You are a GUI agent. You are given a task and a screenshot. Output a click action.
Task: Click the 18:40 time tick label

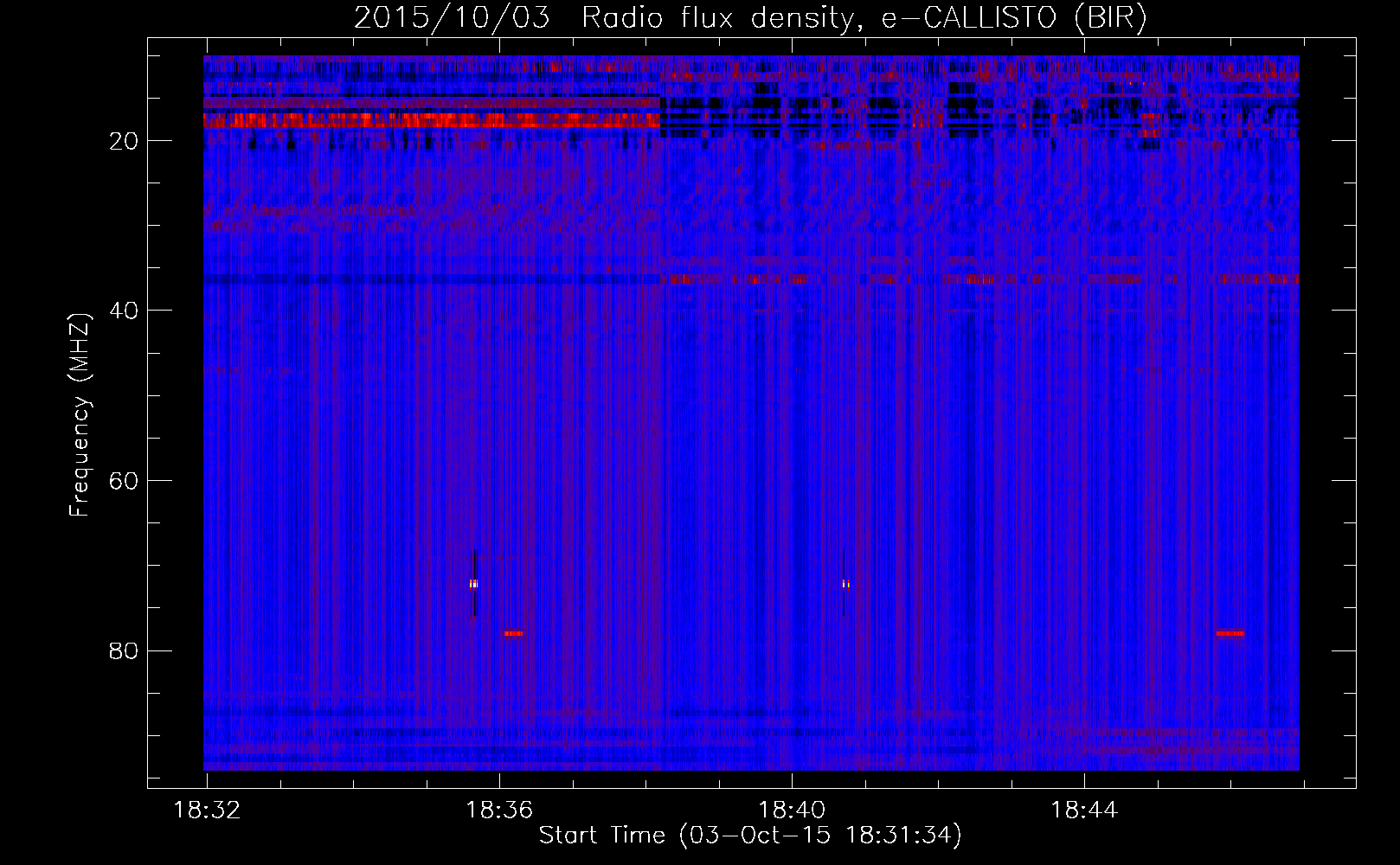pyautogui.click(x=792, y=811)
